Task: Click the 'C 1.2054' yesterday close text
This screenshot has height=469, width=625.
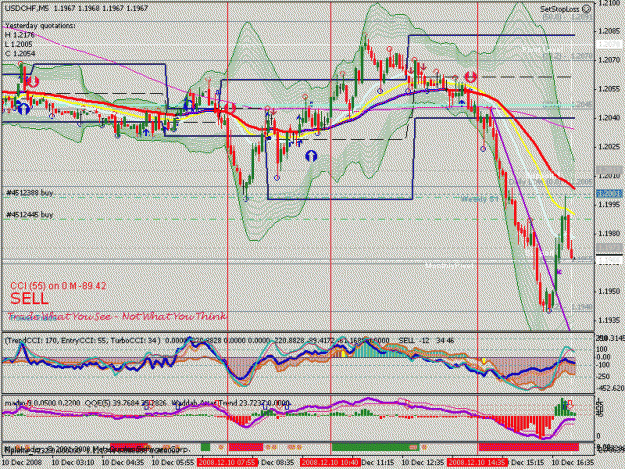Action: pyautogui.click(x=20, y=53)
